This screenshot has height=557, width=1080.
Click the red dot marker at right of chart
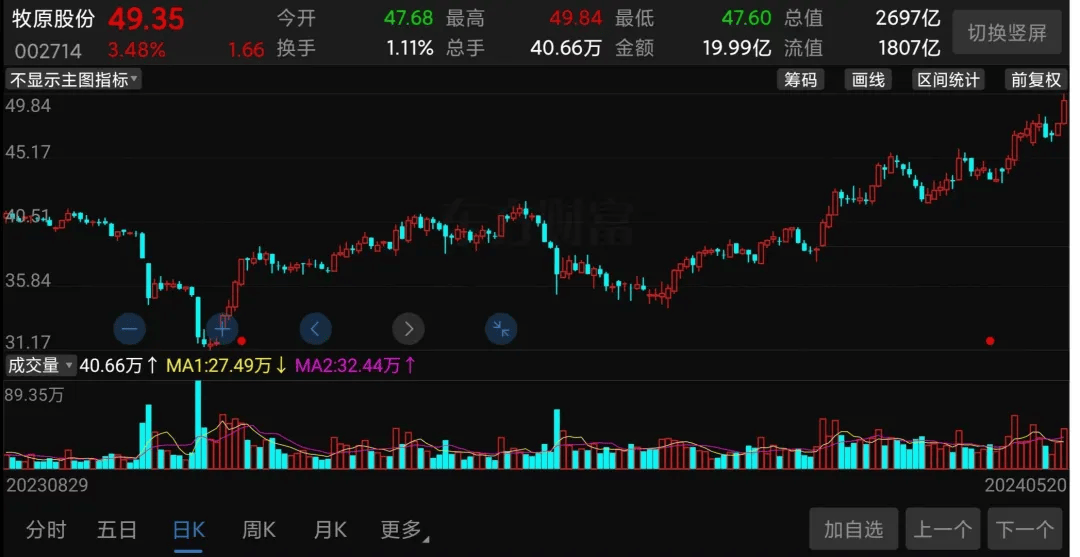pyautogui.click(x=990, y=341)
